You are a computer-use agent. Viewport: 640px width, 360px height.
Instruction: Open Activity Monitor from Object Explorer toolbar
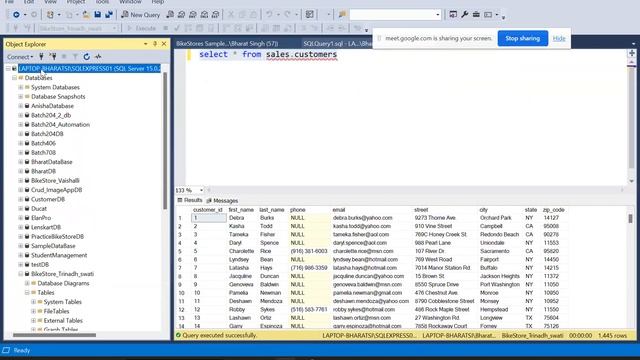pyautogui.click(x=98, y=57)
